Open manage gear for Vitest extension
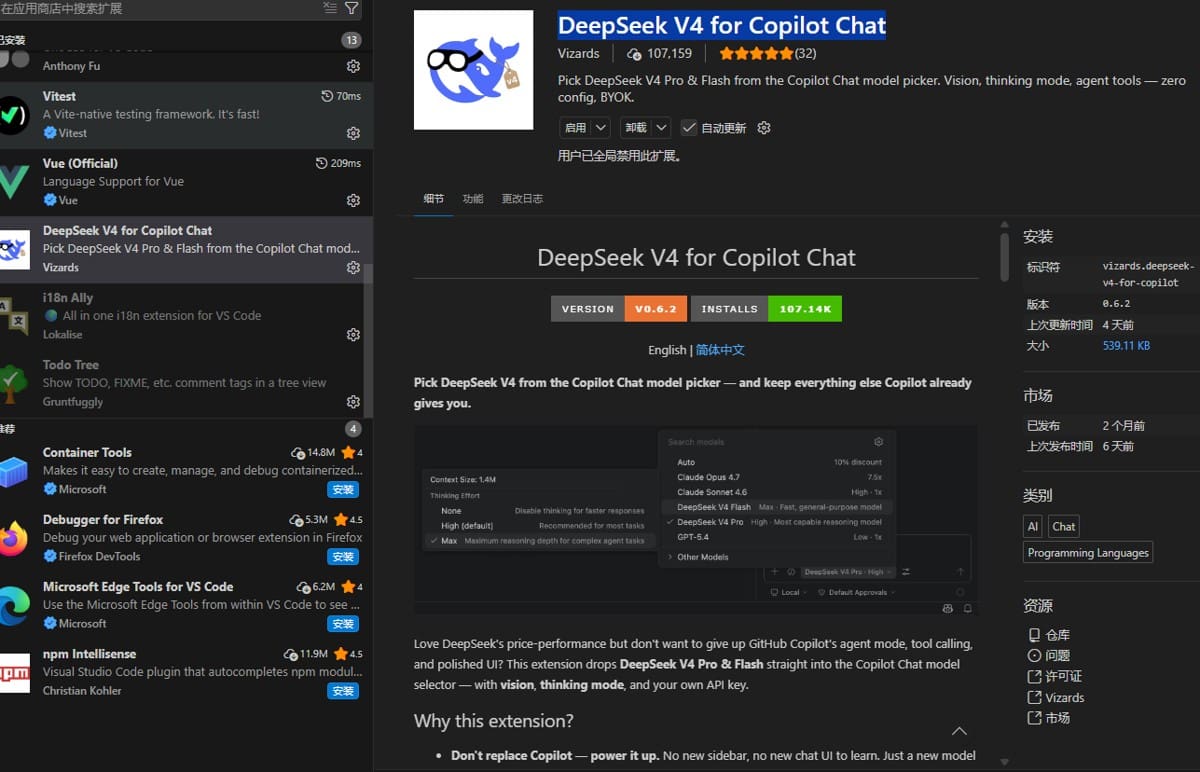Viewport: 1200px width, 772px height. click(353, 133)
